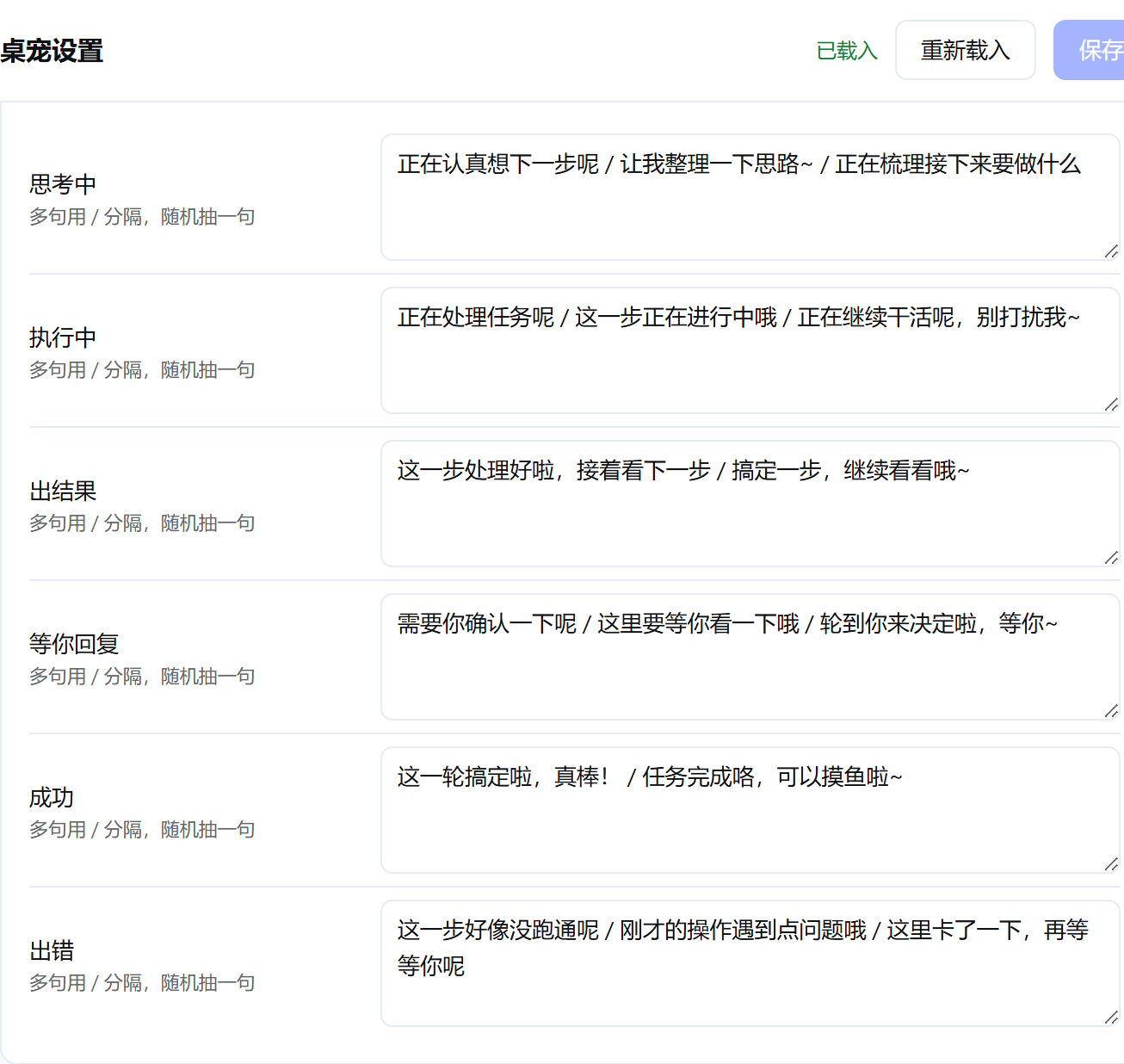Click the 桌宠设置 page title
This screenshot has width=1124, height=1064.
52,51
